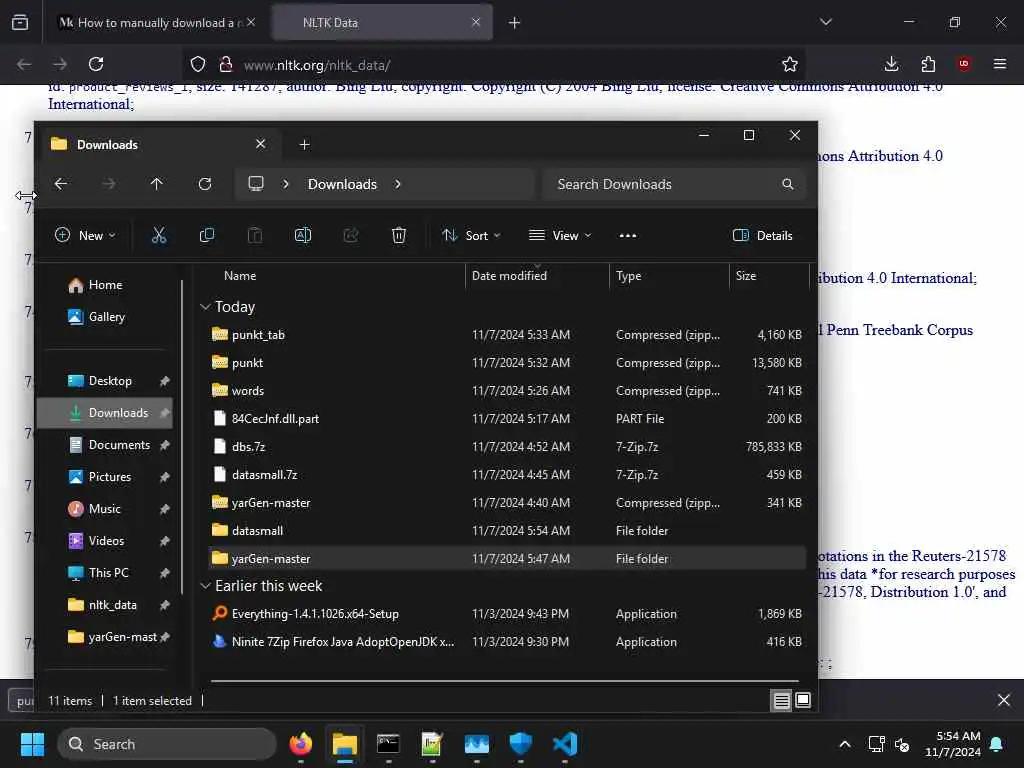Open the See more three-dots menu
1024x768 pixels.
[628, 236]
